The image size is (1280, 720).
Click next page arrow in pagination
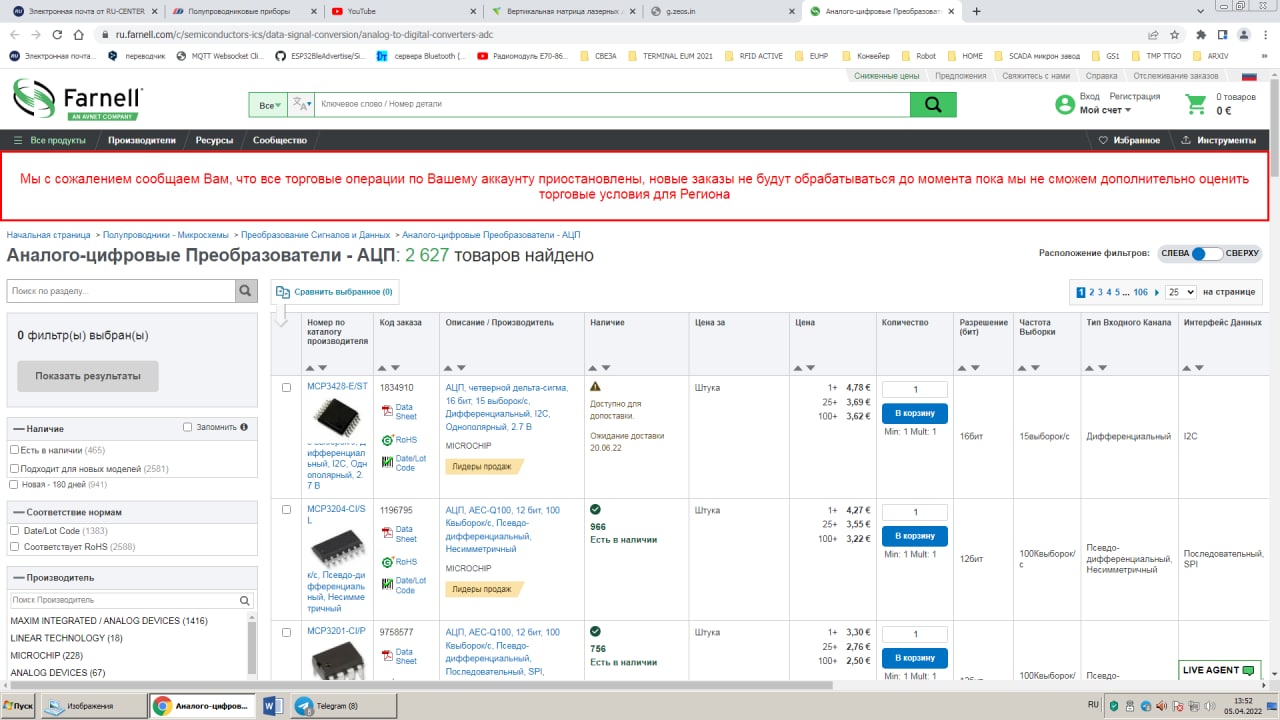coord(1157,292)
